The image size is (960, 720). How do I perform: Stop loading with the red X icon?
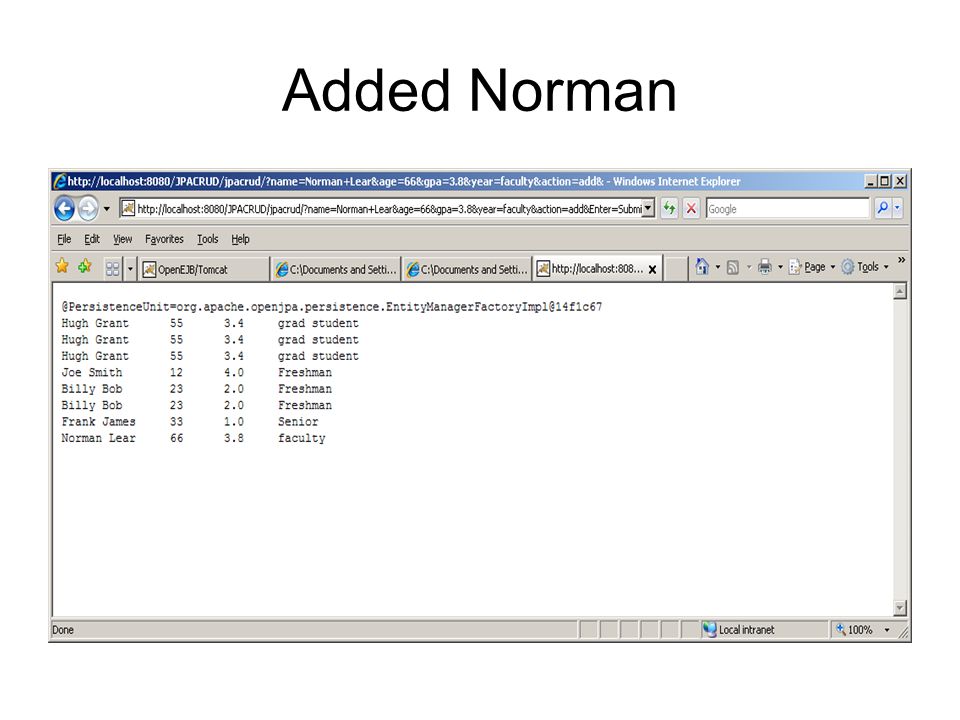pyautogui.click(x=691, y=209)
